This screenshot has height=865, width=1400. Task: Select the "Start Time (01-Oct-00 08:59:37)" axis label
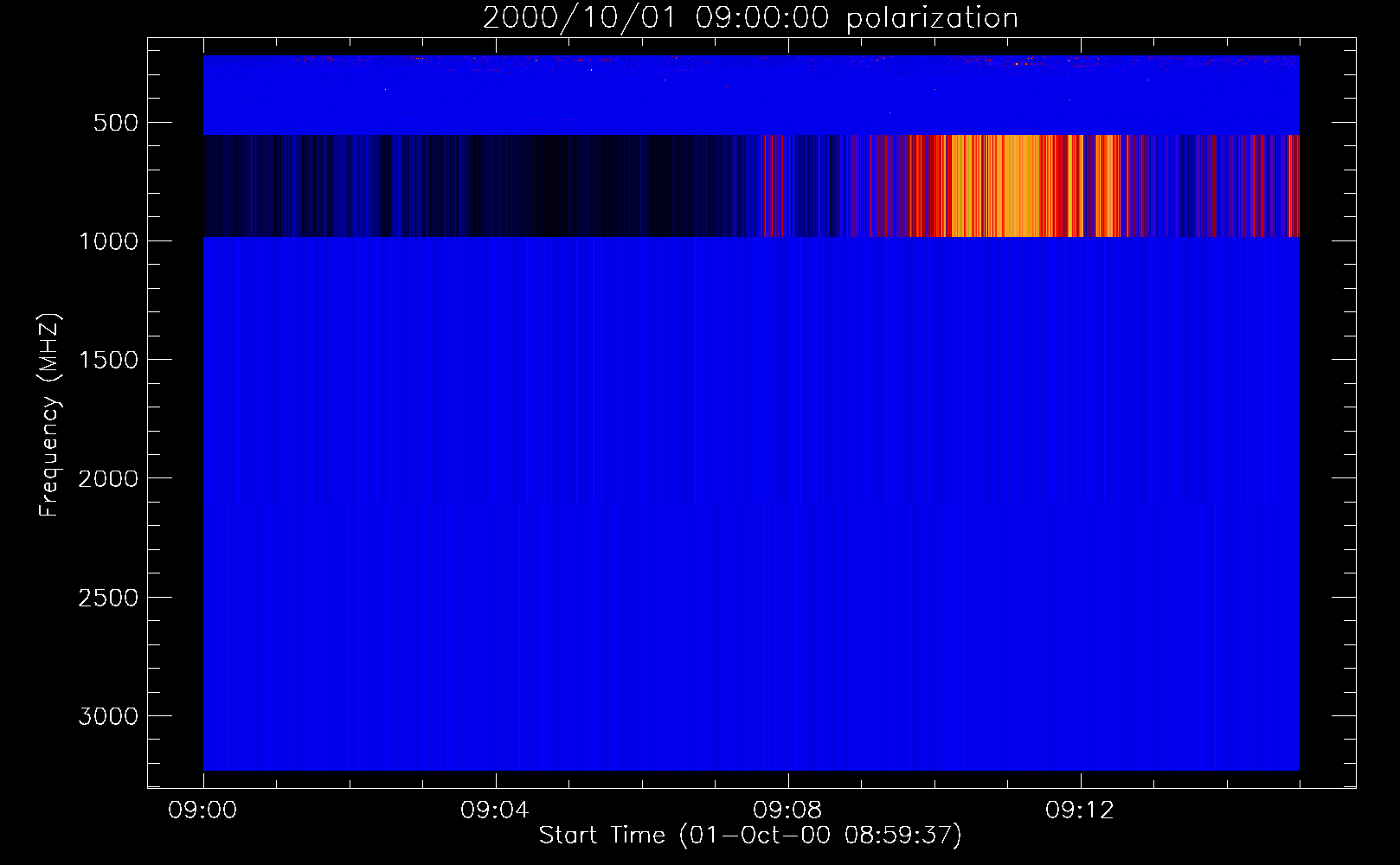pyautogui.click(x=750, y=835)
